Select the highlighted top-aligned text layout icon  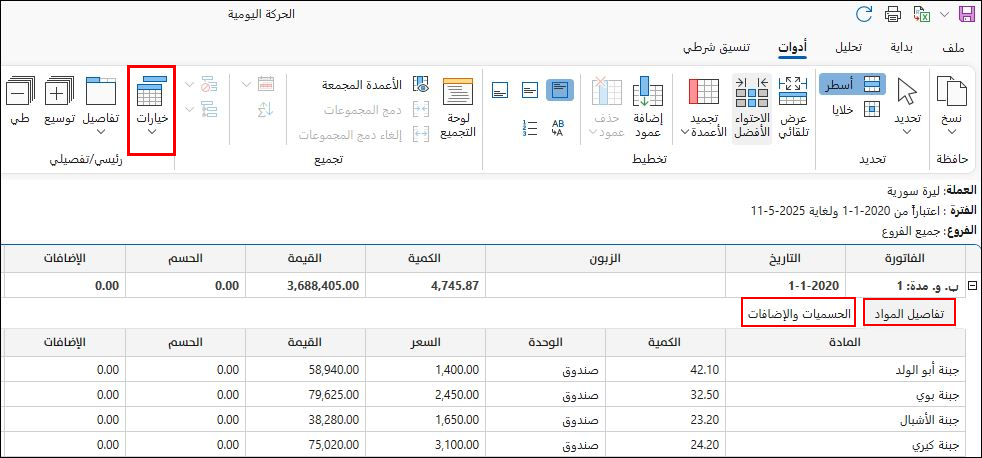(x=559, y=90)
